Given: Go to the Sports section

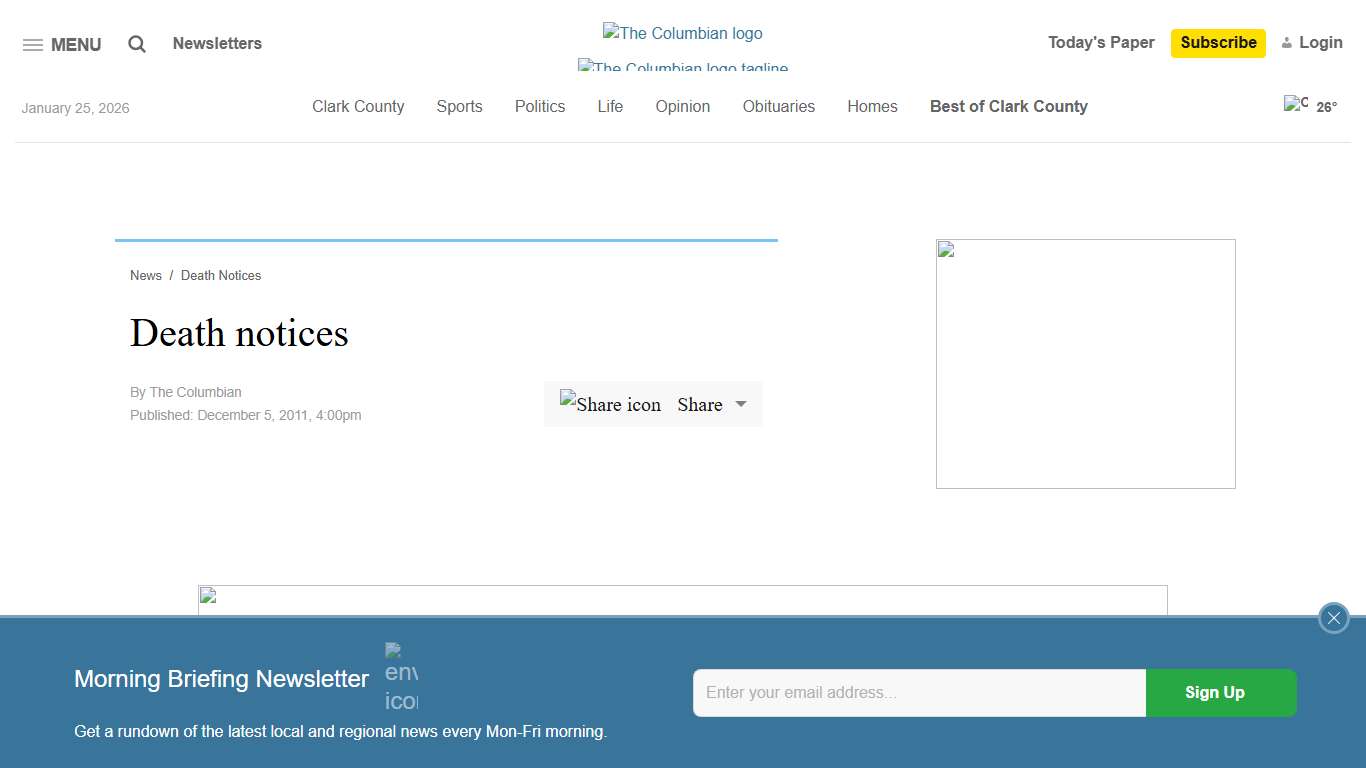Looking at the screenshot, I should (x=459, y=106).
